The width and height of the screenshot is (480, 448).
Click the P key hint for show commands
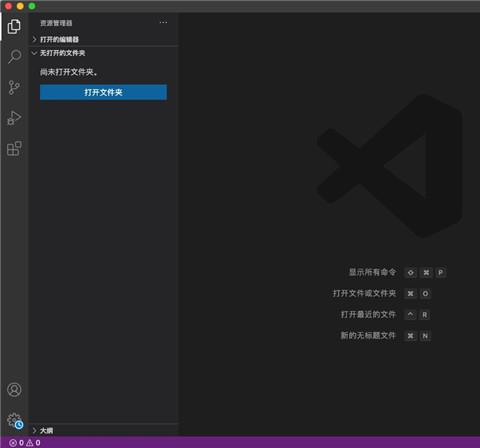441,273
